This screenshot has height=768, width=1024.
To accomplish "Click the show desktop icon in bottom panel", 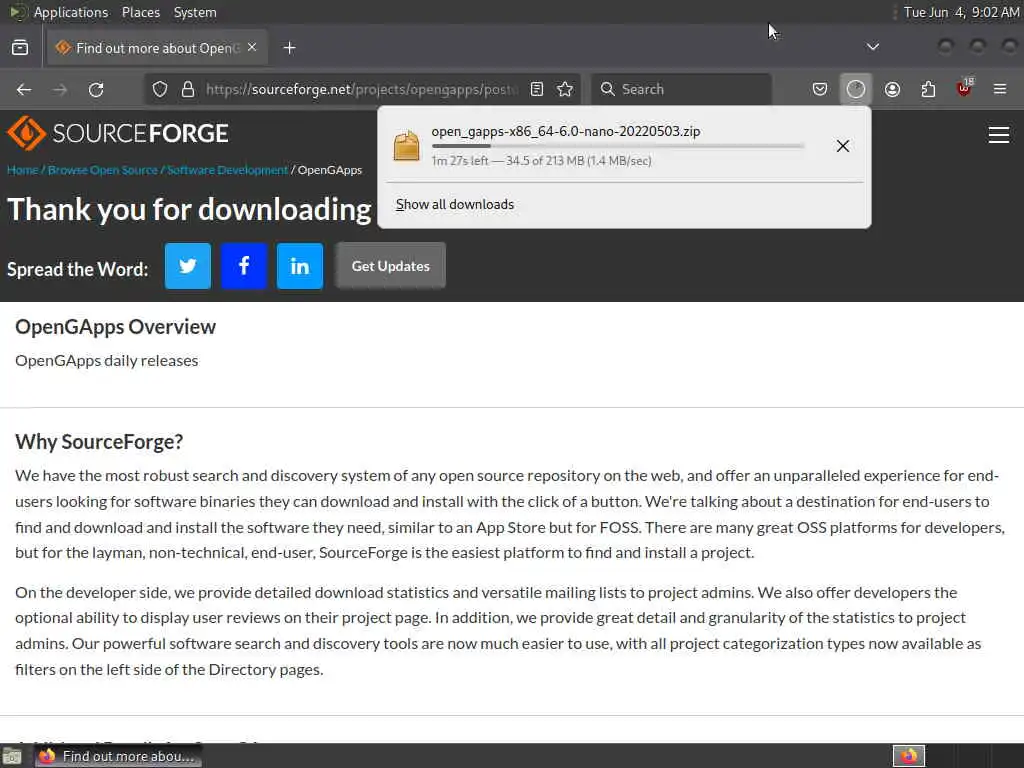I will tap(12, 756).
